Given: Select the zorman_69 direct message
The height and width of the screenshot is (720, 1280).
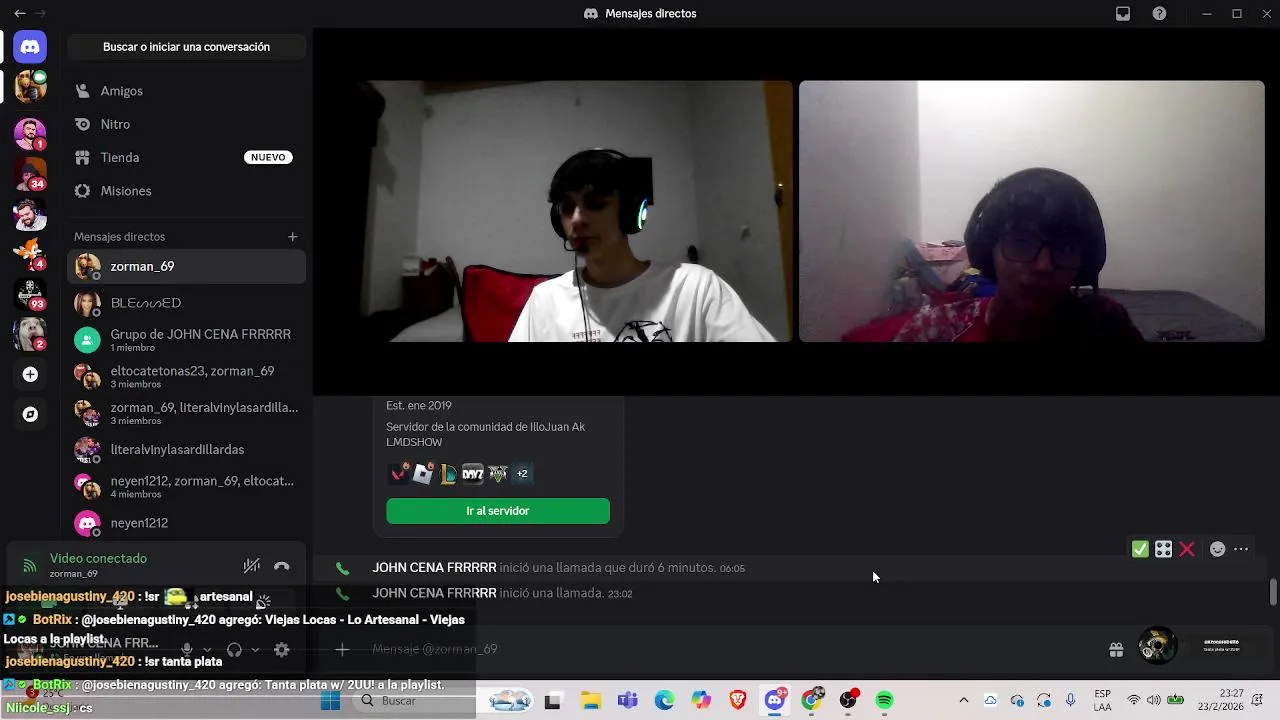Looking at the screenshot, I should 186,266.
